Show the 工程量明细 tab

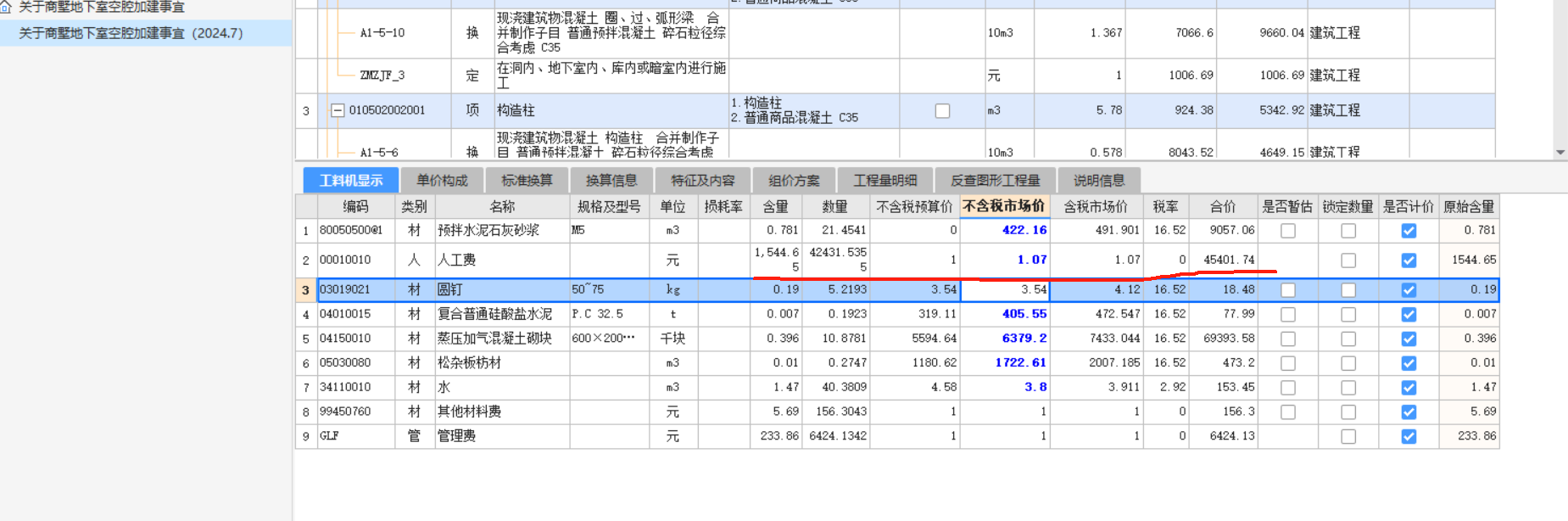coord(884,181)
